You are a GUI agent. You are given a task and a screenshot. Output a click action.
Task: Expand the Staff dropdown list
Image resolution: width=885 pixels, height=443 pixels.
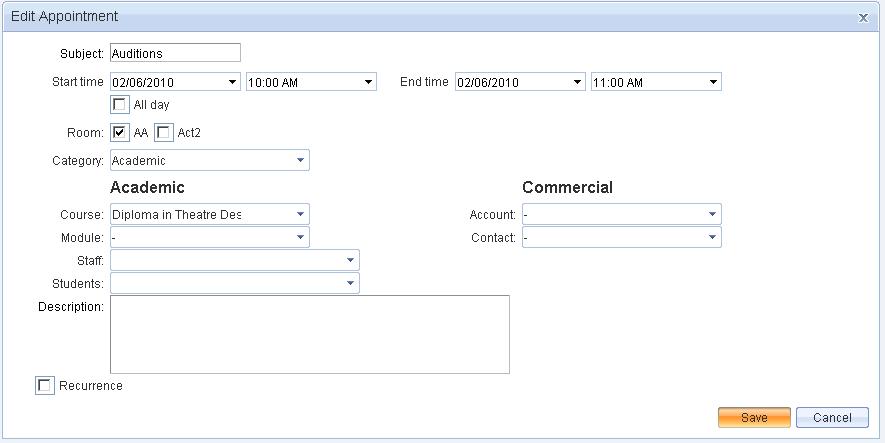(351, 260)
